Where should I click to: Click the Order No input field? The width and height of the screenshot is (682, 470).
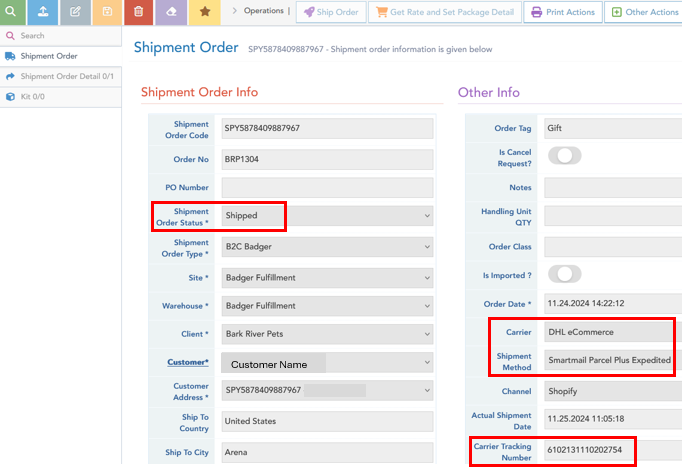point(327,159)
